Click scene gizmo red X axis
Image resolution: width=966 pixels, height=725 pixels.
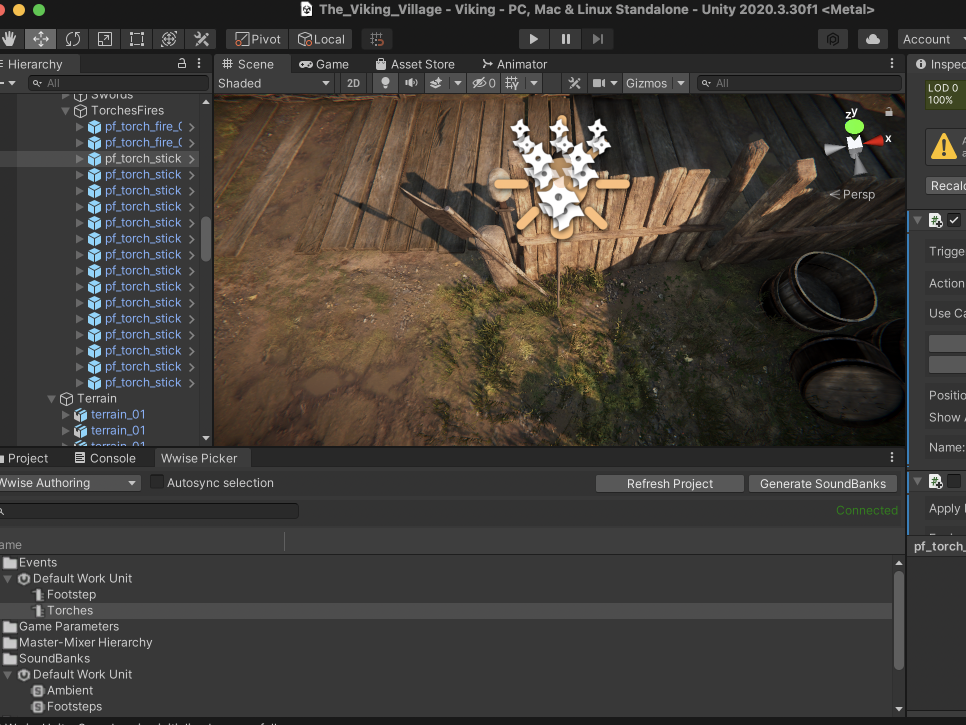coord(876,141)
